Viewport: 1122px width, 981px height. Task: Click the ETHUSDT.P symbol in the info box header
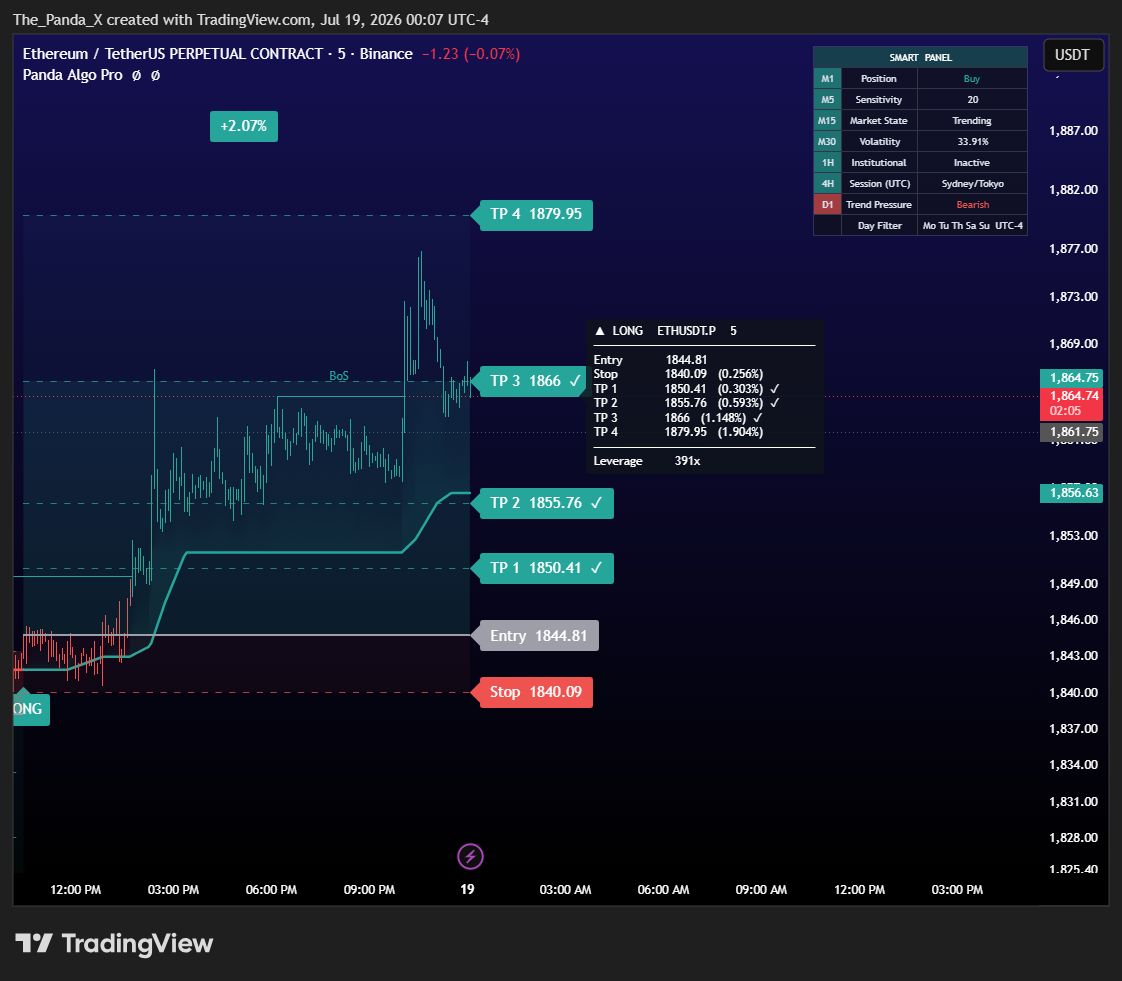click(x=686, y=331)
